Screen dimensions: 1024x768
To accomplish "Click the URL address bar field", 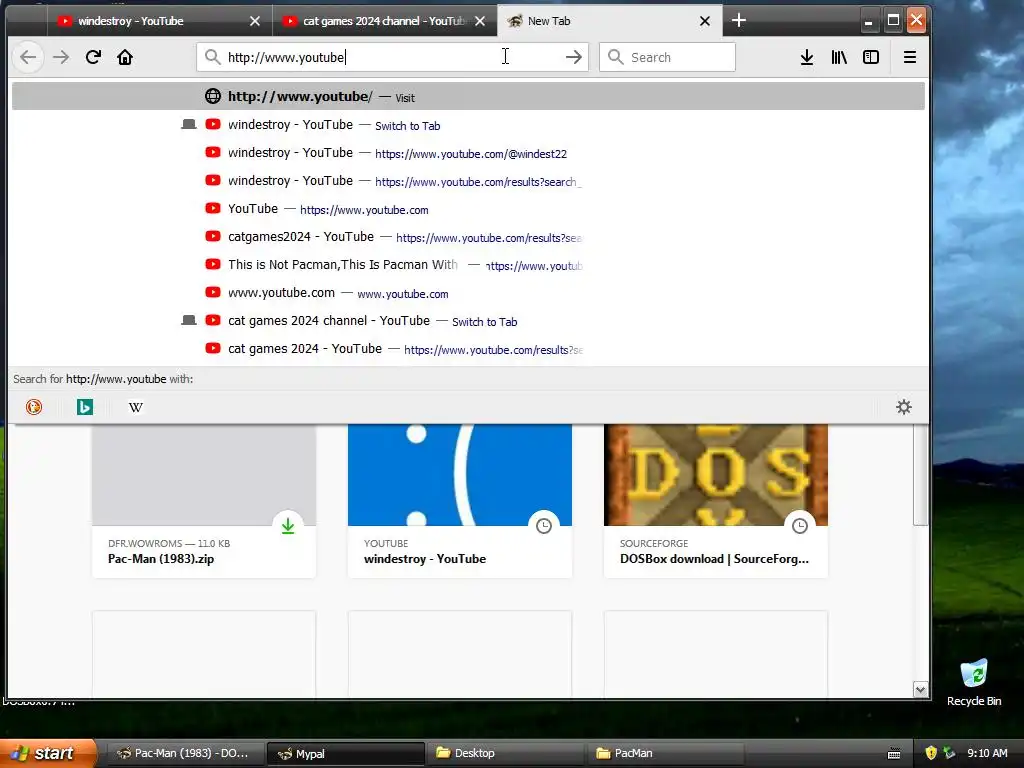I will coord(392,57).
